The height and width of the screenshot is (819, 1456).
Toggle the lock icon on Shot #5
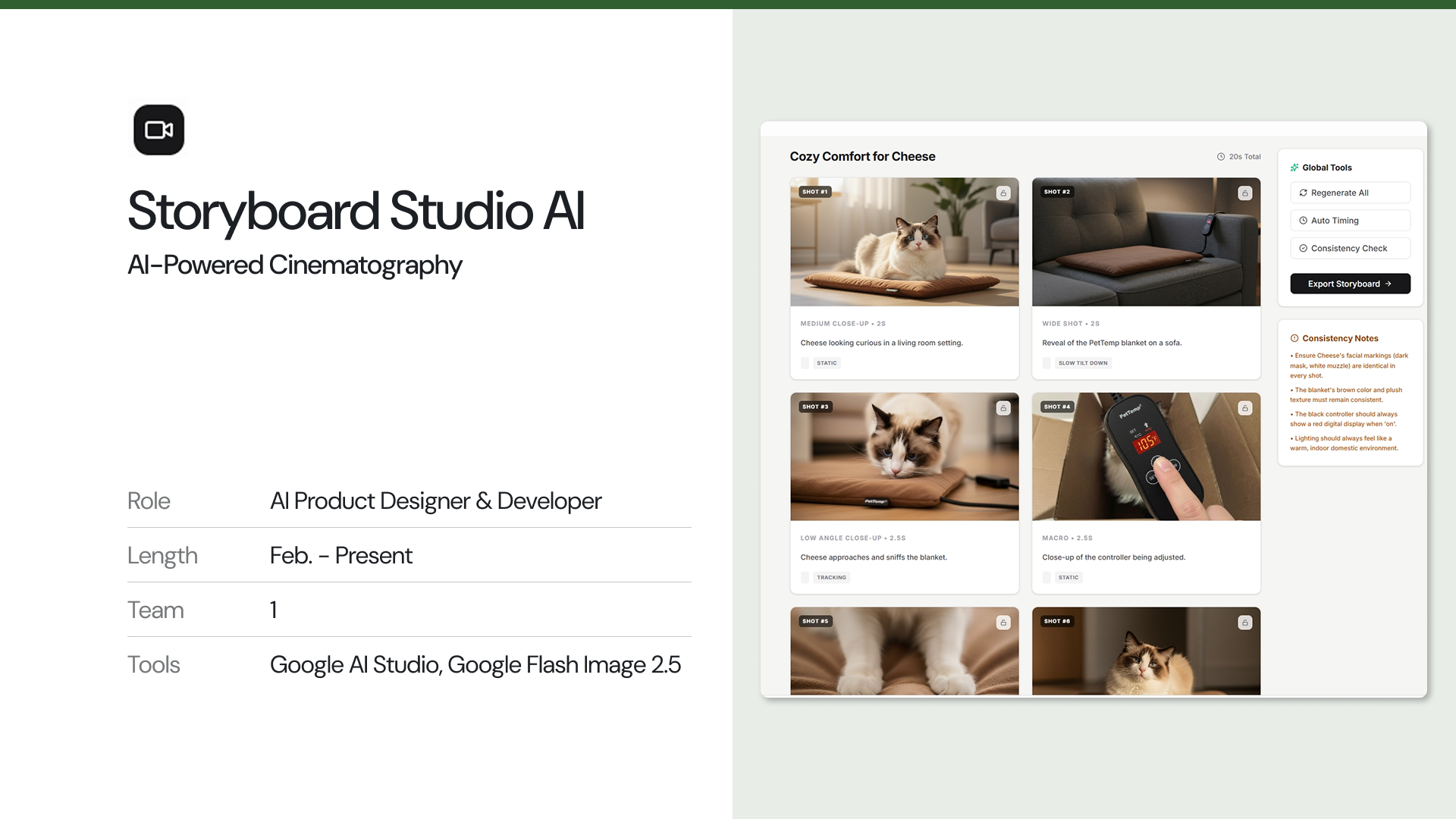point(1003,623)
